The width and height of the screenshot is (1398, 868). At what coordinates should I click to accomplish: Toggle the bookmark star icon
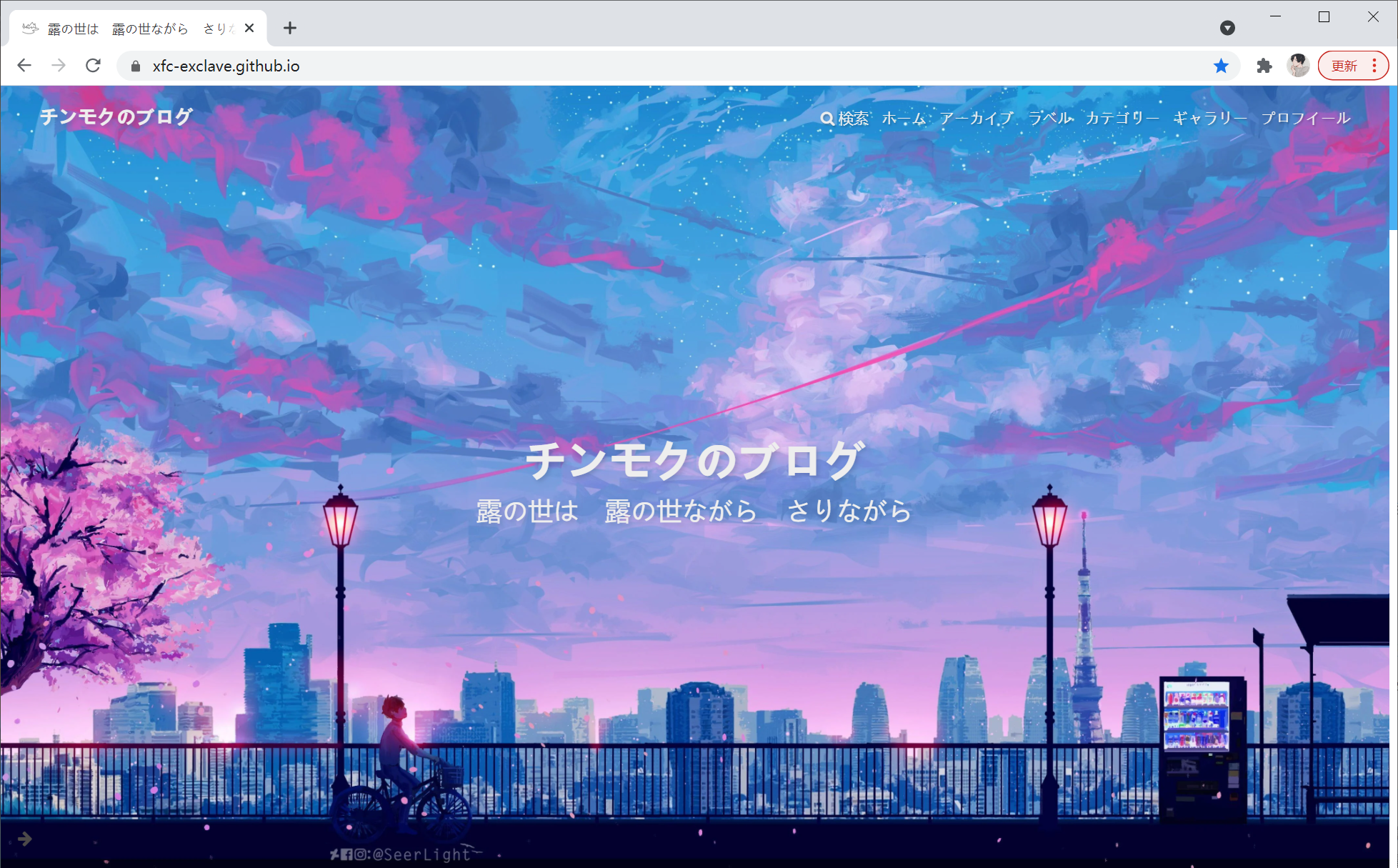tap(1221, 66)
